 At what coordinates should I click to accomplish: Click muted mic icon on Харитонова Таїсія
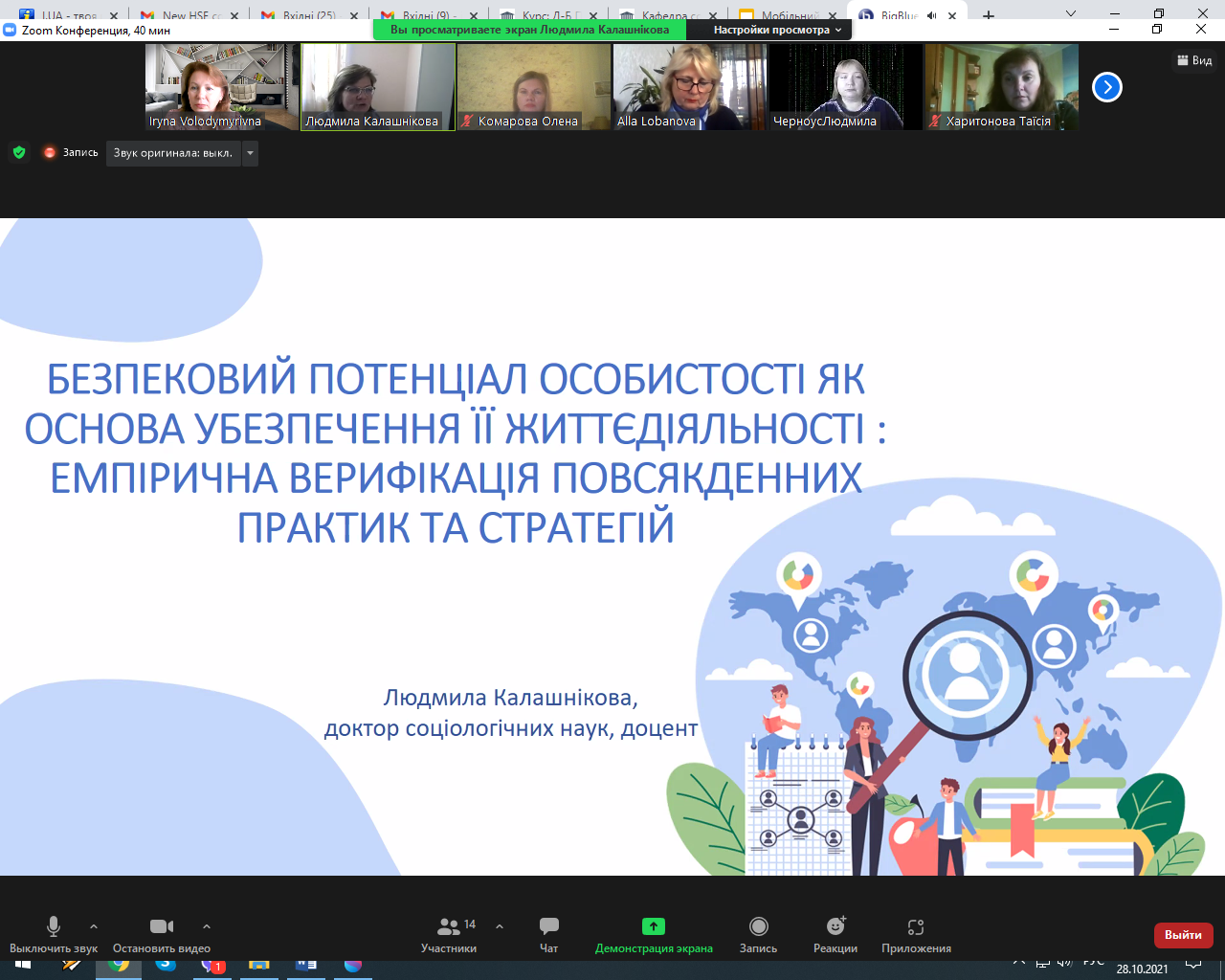(935, 121)
